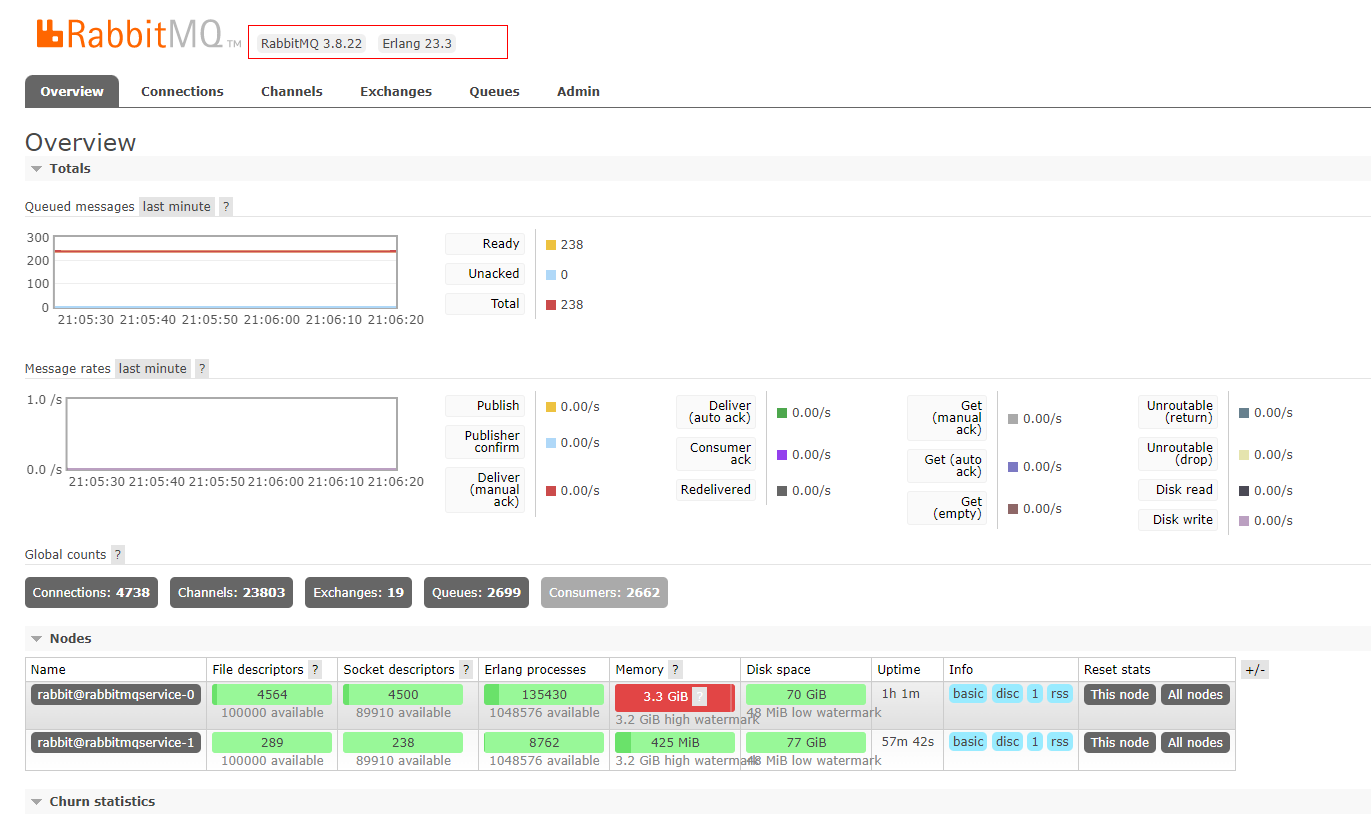Screen dimensions: 1371x818
Task: Click the Exchanges: 19 count button
Action: tap(359, 592)
